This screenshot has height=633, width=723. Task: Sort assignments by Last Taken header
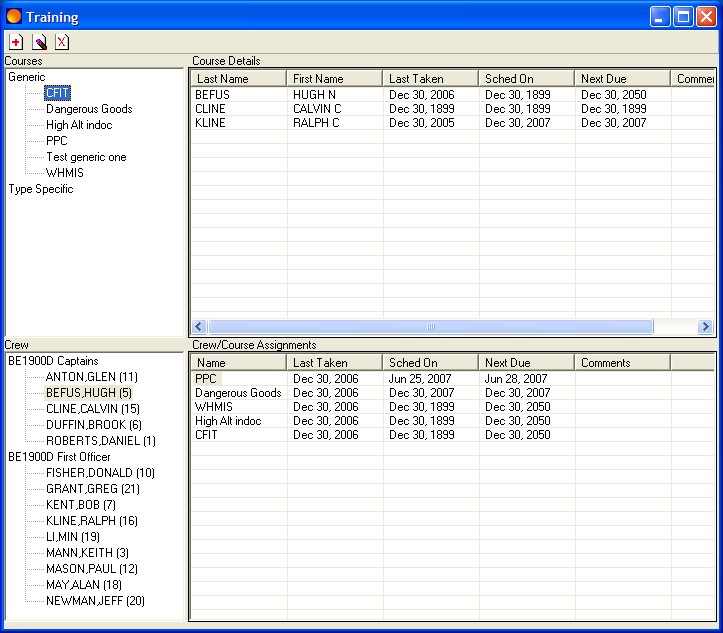click(x=334, y=363)
